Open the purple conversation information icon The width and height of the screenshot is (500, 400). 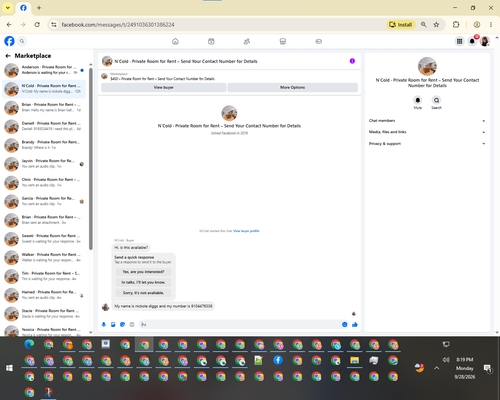click(352, 61)
